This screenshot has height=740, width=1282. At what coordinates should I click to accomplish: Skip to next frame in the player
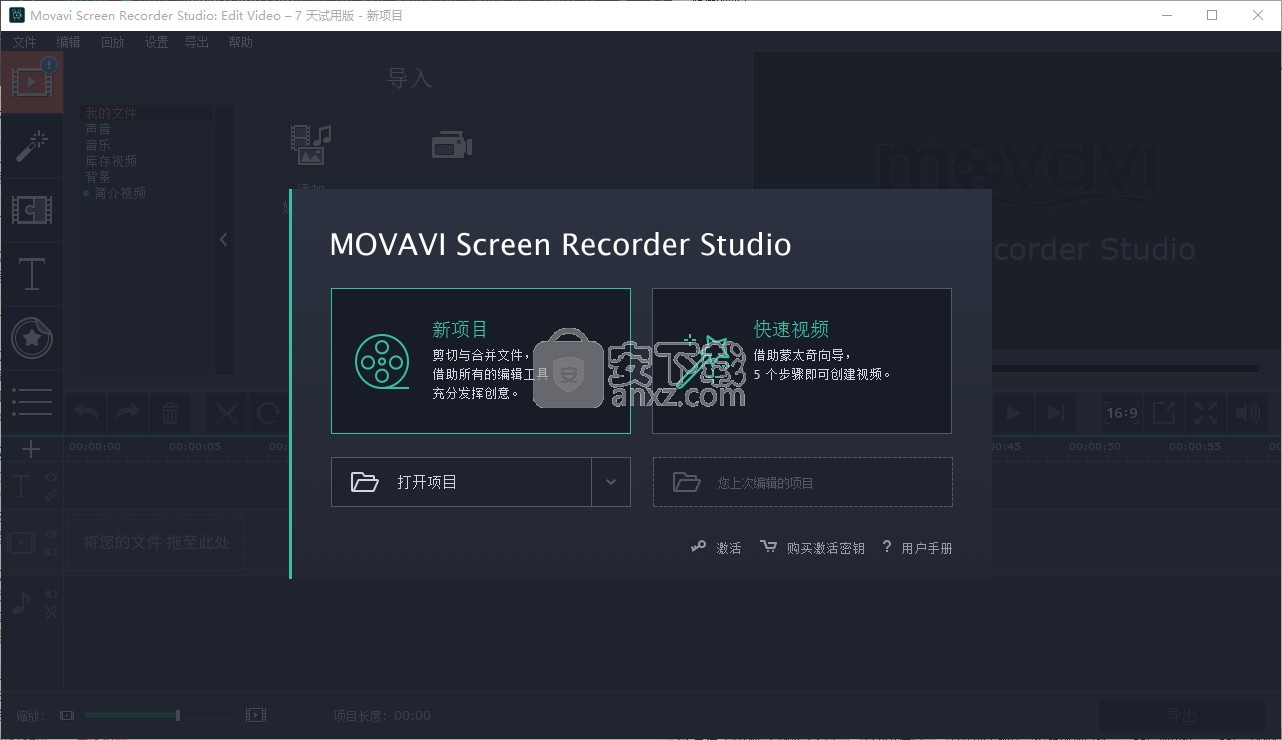[1054, 413]
